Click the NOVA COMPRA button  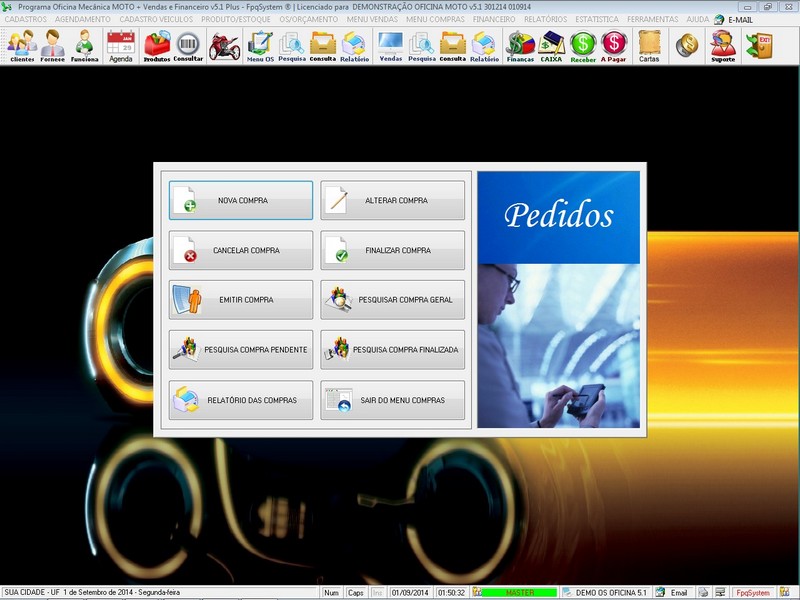[241, 201]
